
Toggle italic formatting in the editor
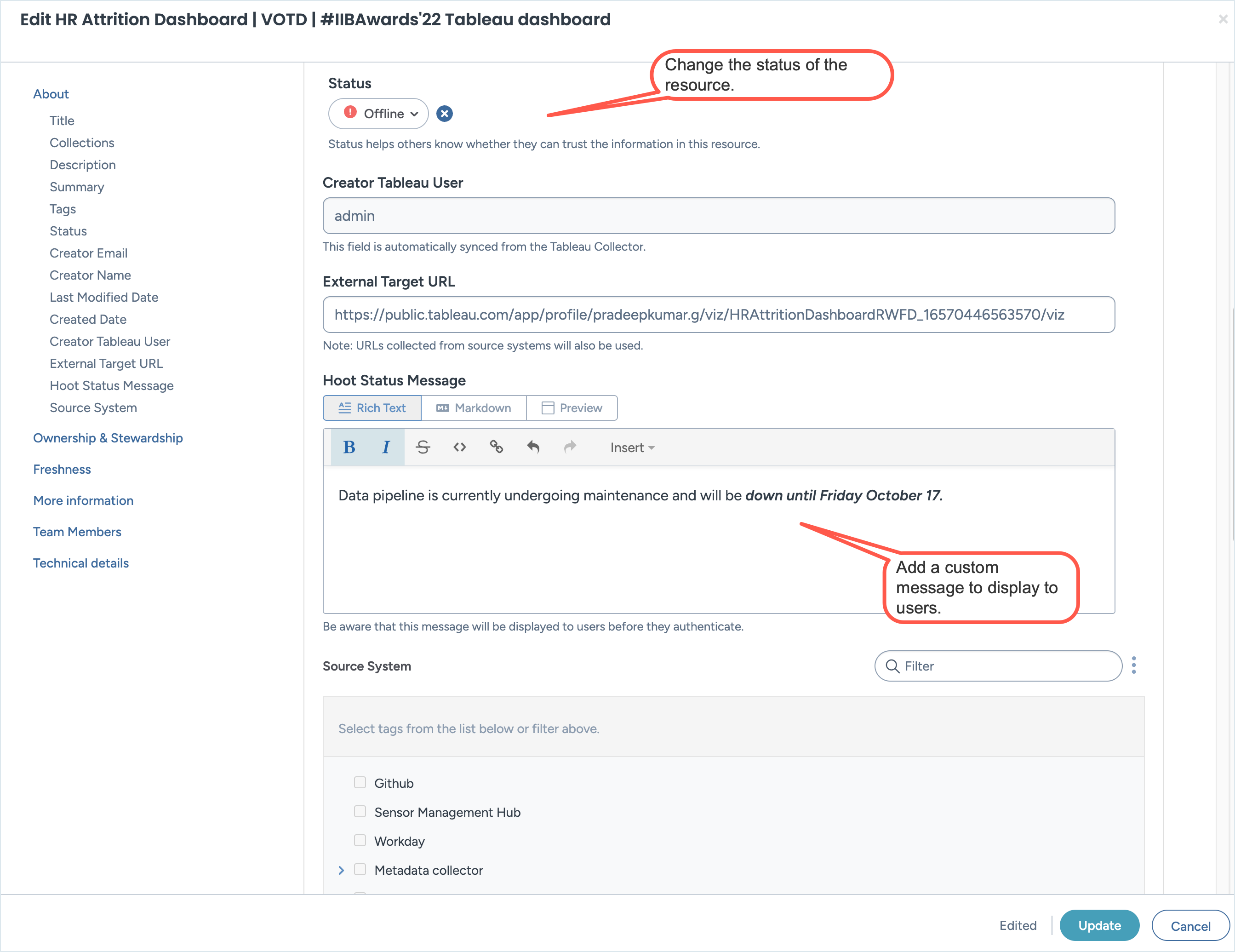coord(386,447)
